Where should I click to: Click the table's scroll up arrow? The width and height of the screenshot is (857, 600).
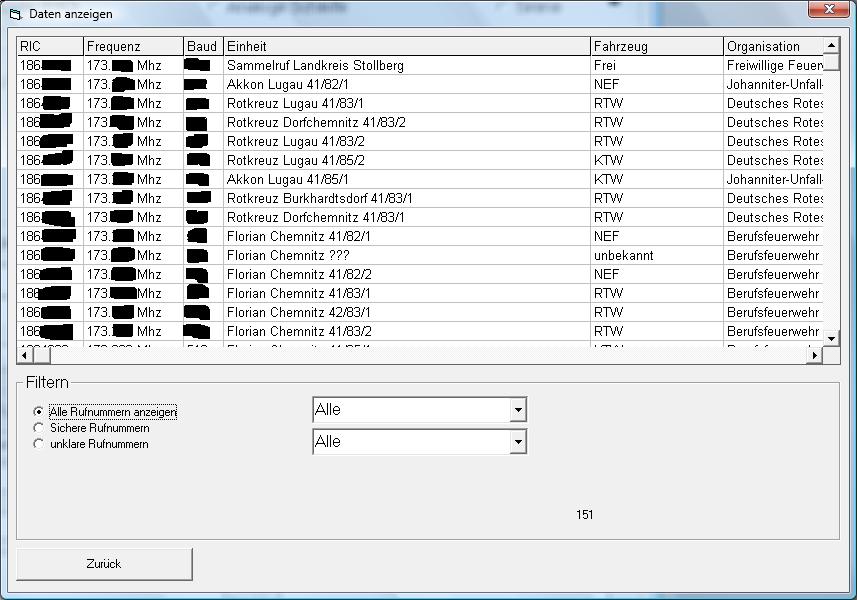tap(831, 46)
